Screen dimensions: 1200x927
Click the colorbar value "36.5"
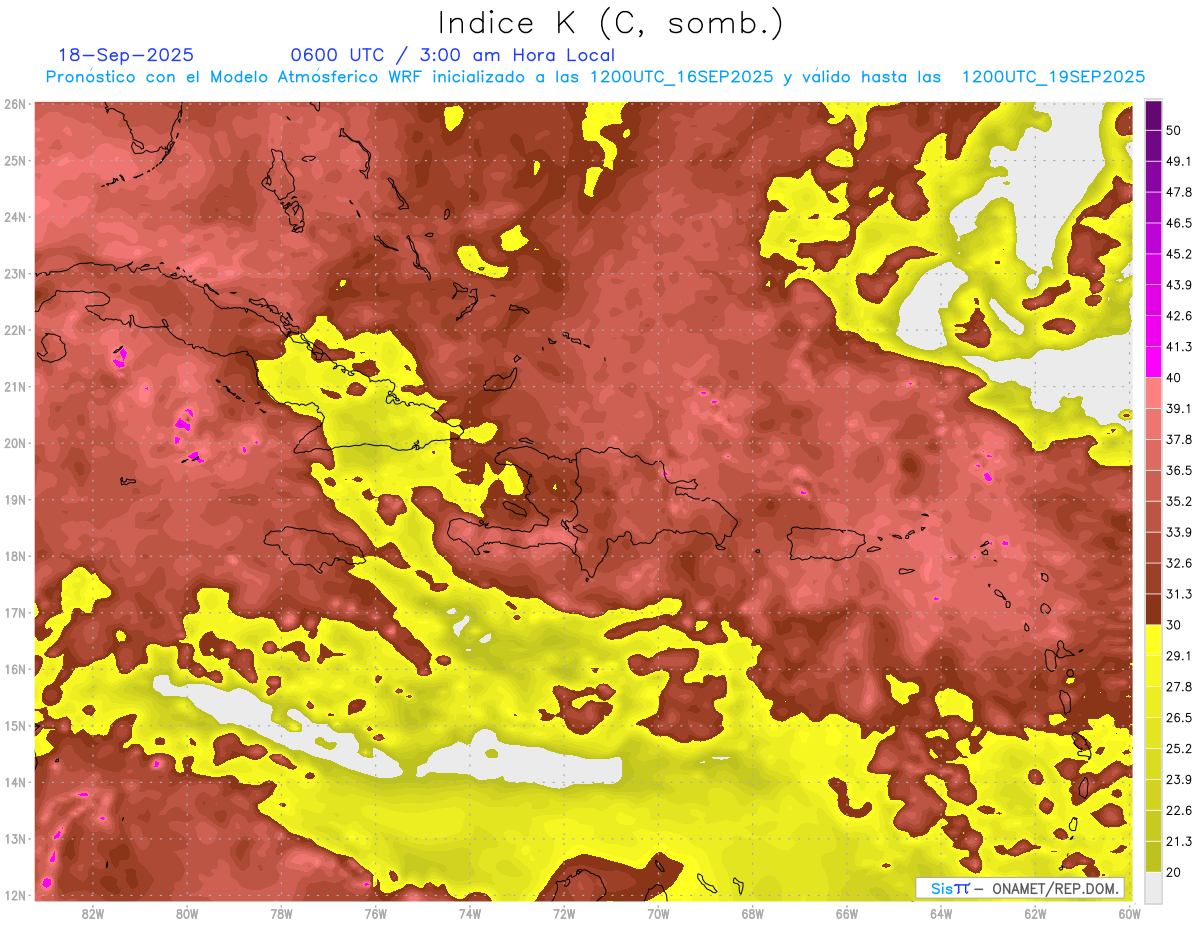1179,470
